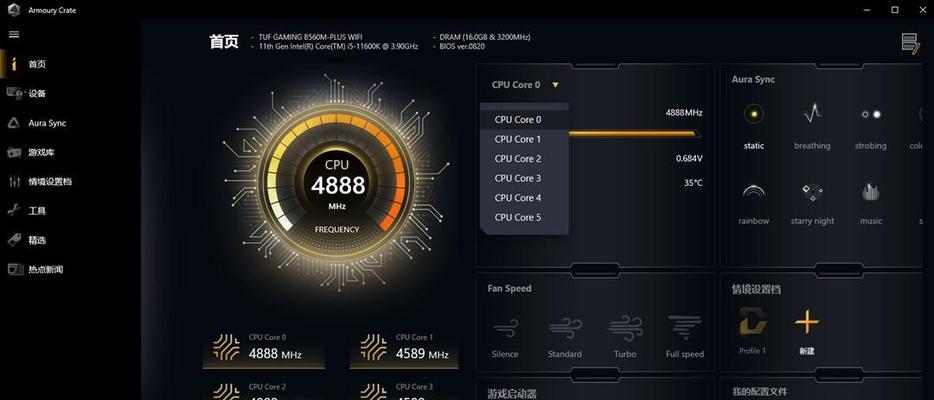Click the CPU frequency gauge

pos(337,184)
